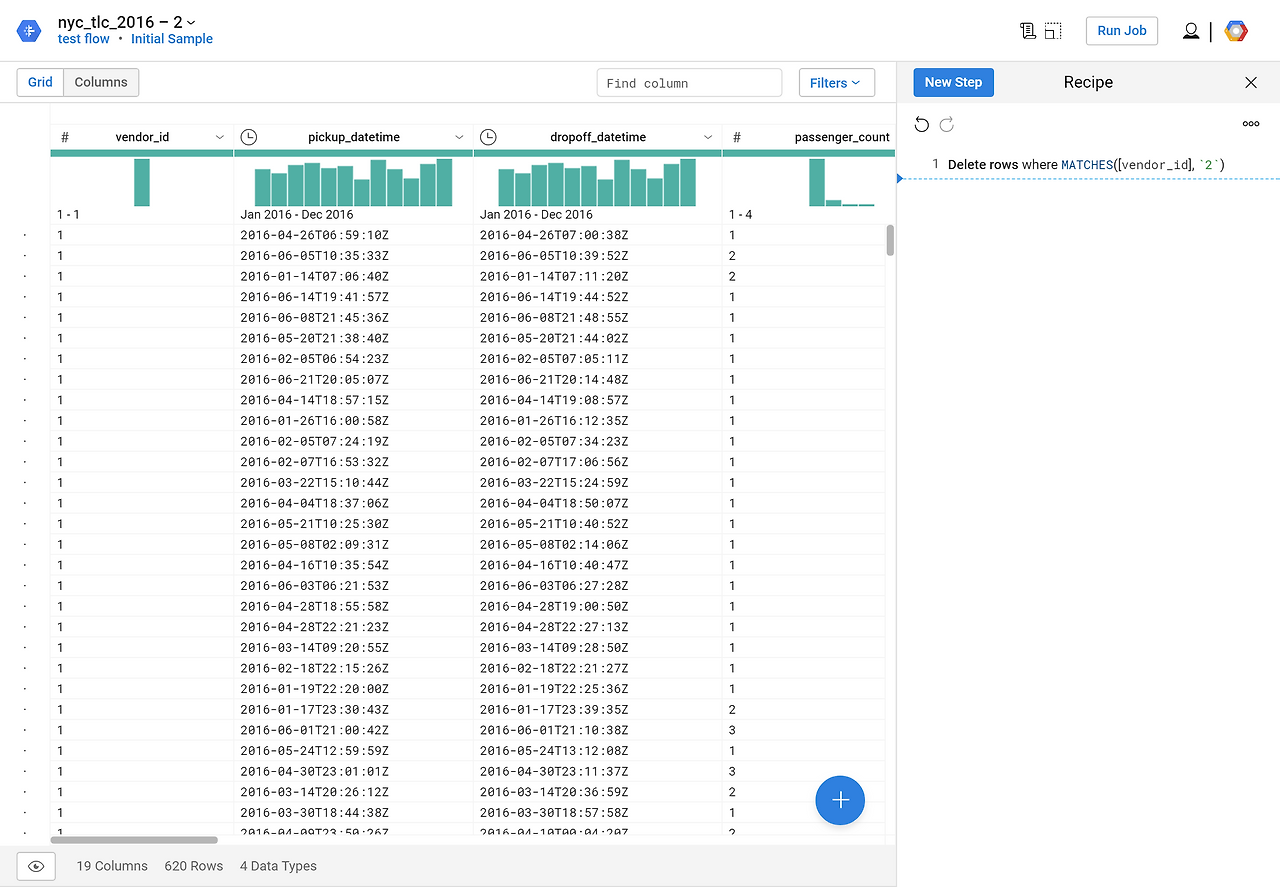The height and width of the screenshot is (887, 1280).
Task: Switch to Grid view tab
Action: (x=40, y=82)
